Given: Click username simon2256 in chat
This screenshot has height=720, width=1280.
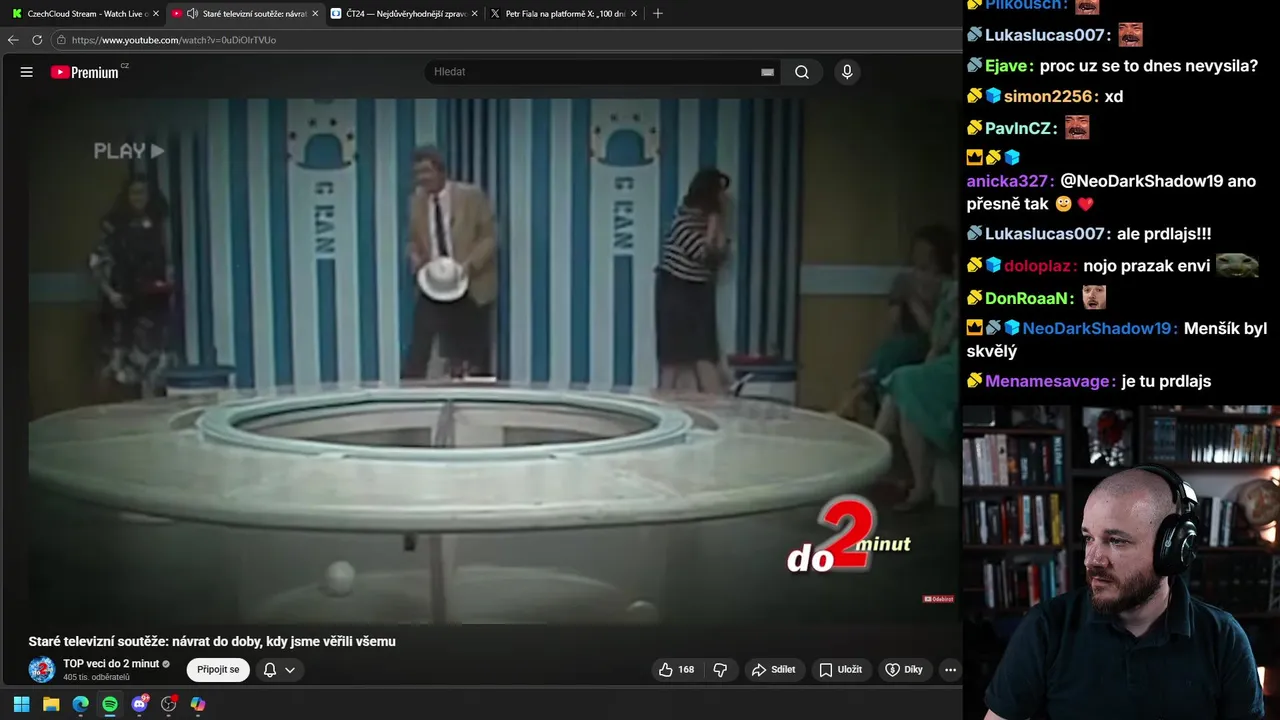Looking at the screenshot, I should tap(1050, 97).
